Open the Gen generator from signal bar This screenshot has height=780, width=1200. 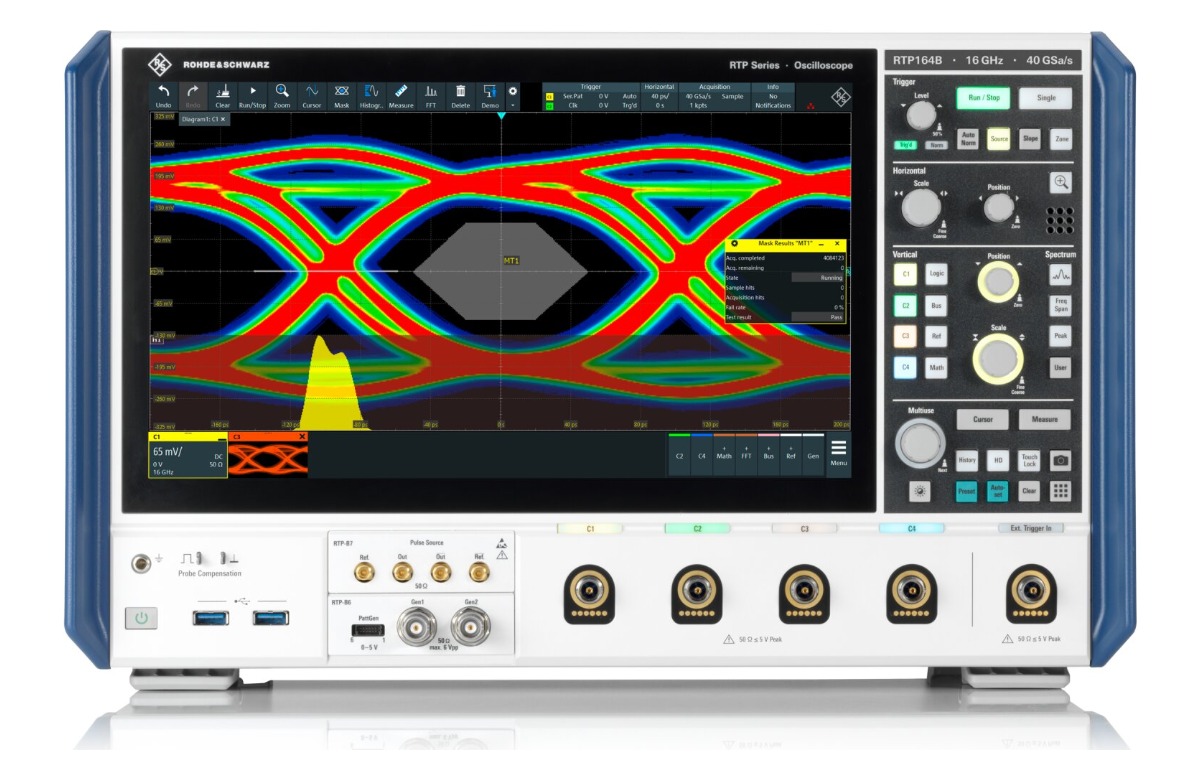[814, 453]
